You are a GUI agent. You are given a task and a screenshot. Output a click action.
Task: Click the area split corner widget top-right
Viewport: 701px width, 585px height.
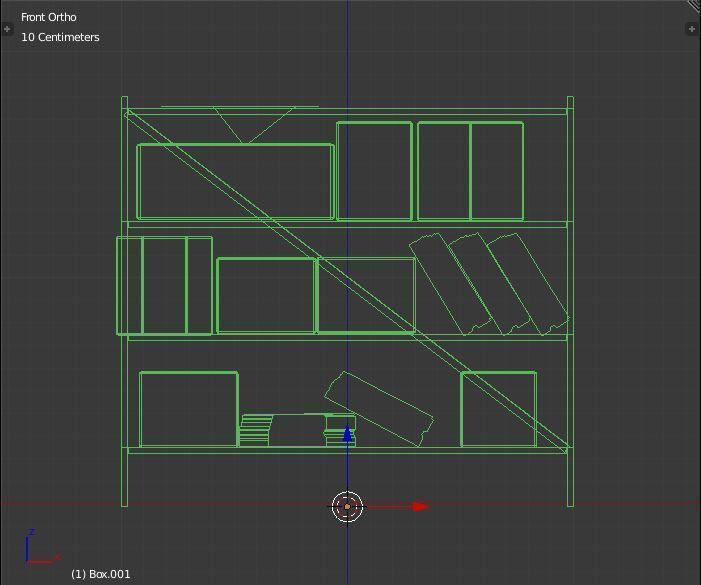coord(694,6)
